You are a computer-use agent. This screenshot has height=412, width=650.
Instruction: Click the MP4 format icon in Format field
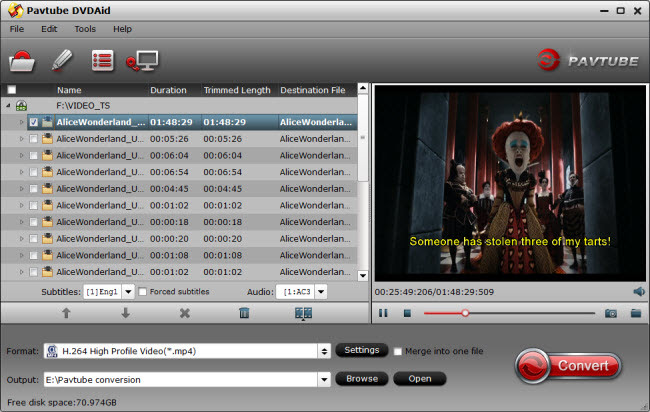52,351
